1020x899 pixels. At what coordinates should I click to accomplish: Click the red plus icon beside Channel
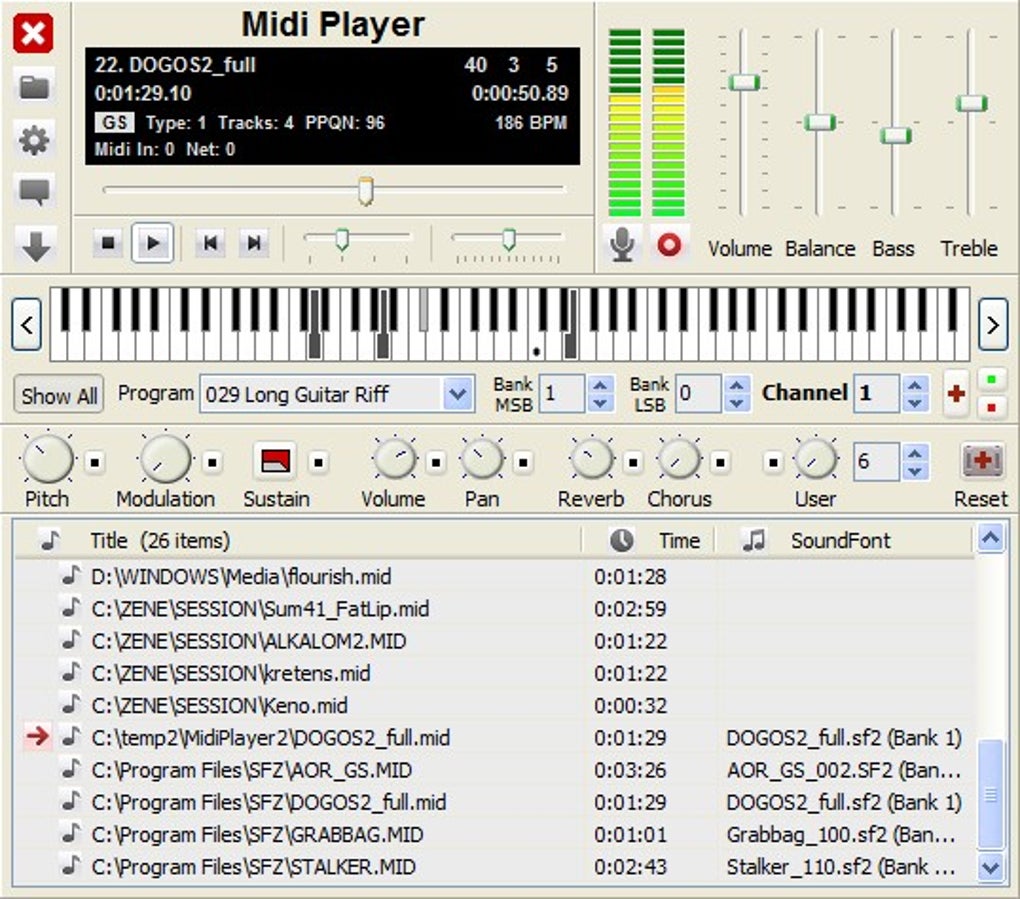click(956, 394)
